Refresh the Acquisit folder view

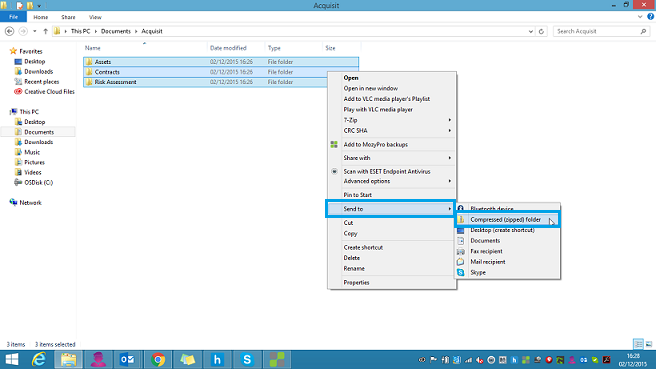(x=541, y=31)
